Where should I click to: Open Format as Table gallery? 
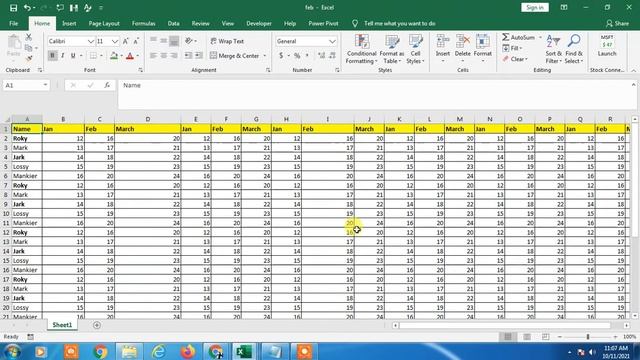tap(391, 49)
